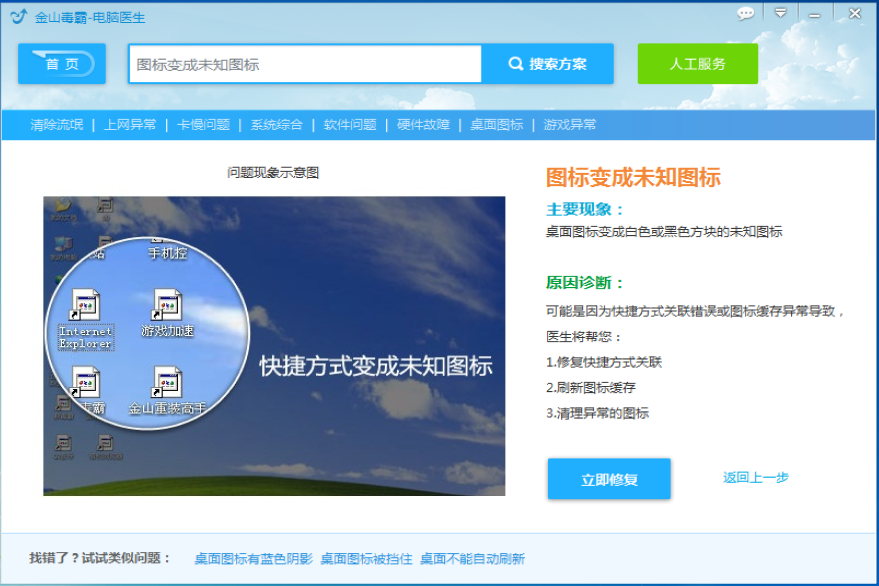The height and width of the screenshot is (586, 879).
Task: Select the 硬件故障 category
Action: pyautogui.click(x=423, y=124)
